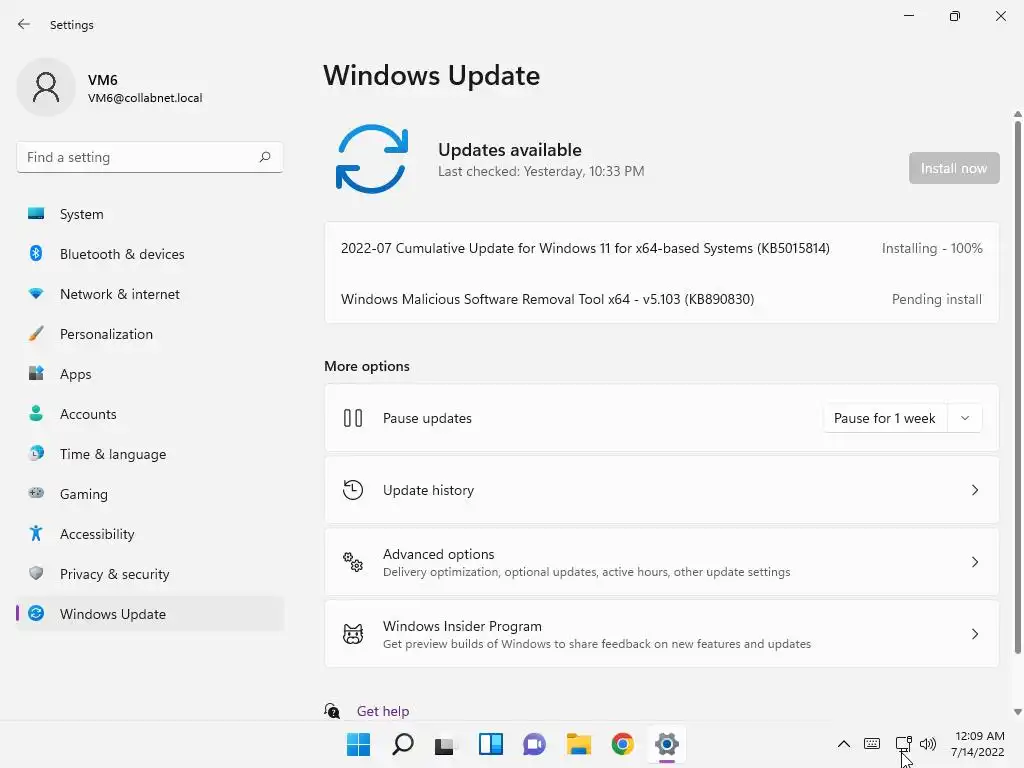
Task: Click the Network wifi icon in sidebar
Action: pos(36,294)
